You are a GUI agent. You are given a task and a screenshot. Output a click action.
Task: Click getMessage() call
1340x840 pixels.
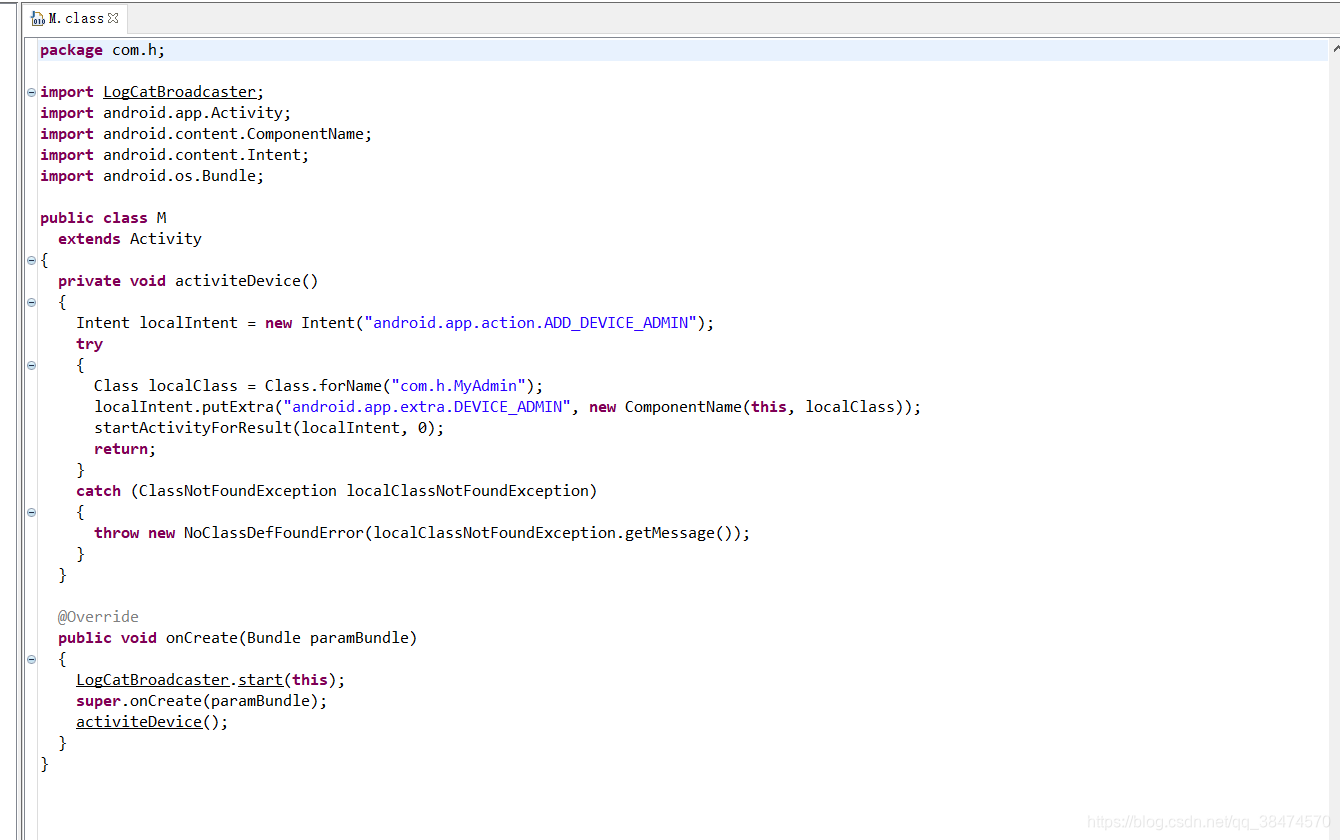pos(679,533)
